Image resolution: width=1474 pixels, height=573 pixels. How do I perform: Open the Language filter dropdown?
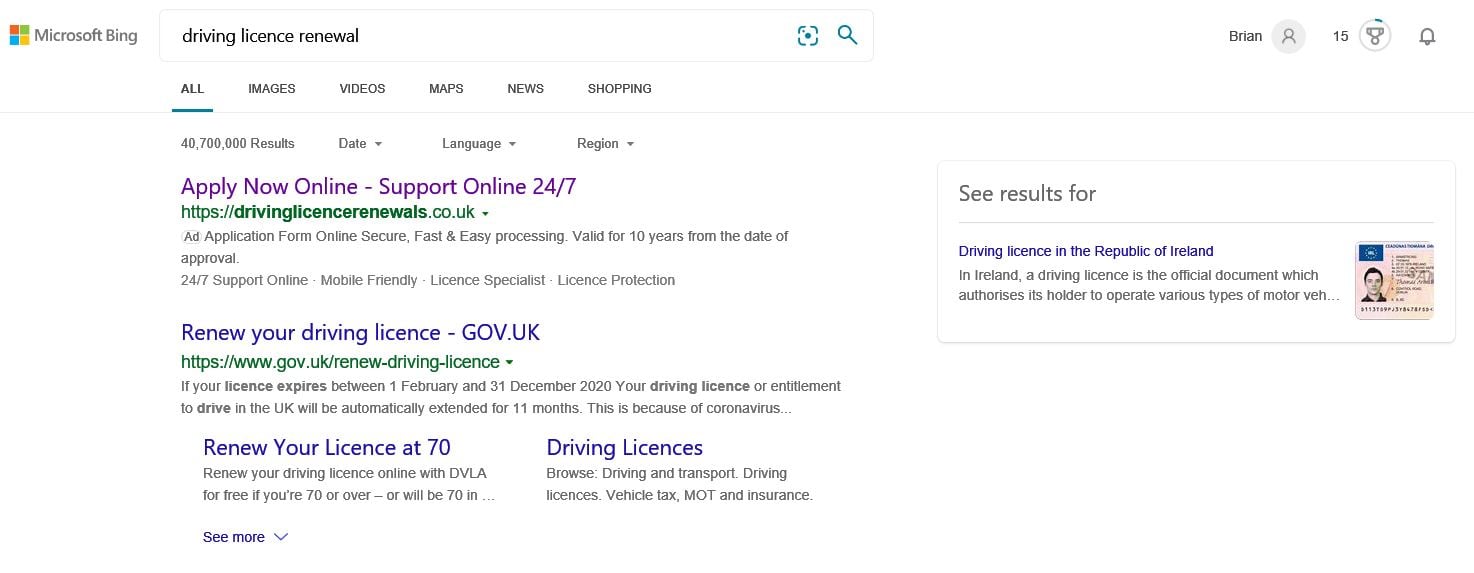pyautogui.click(x=479, y=144)
